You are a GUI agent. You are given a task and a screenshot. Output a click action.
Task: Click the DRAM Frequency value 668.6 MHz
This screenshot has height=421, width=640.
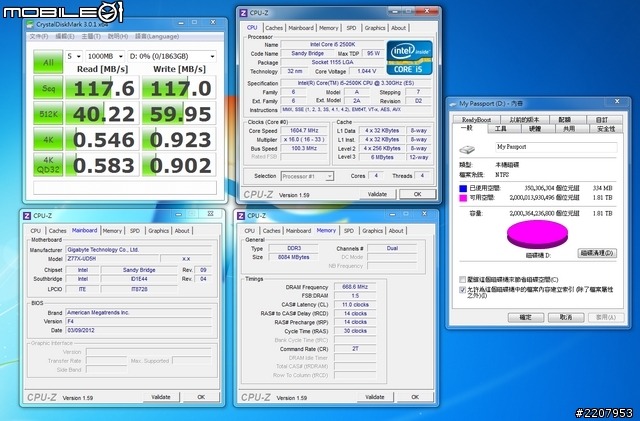click(355, 287)
